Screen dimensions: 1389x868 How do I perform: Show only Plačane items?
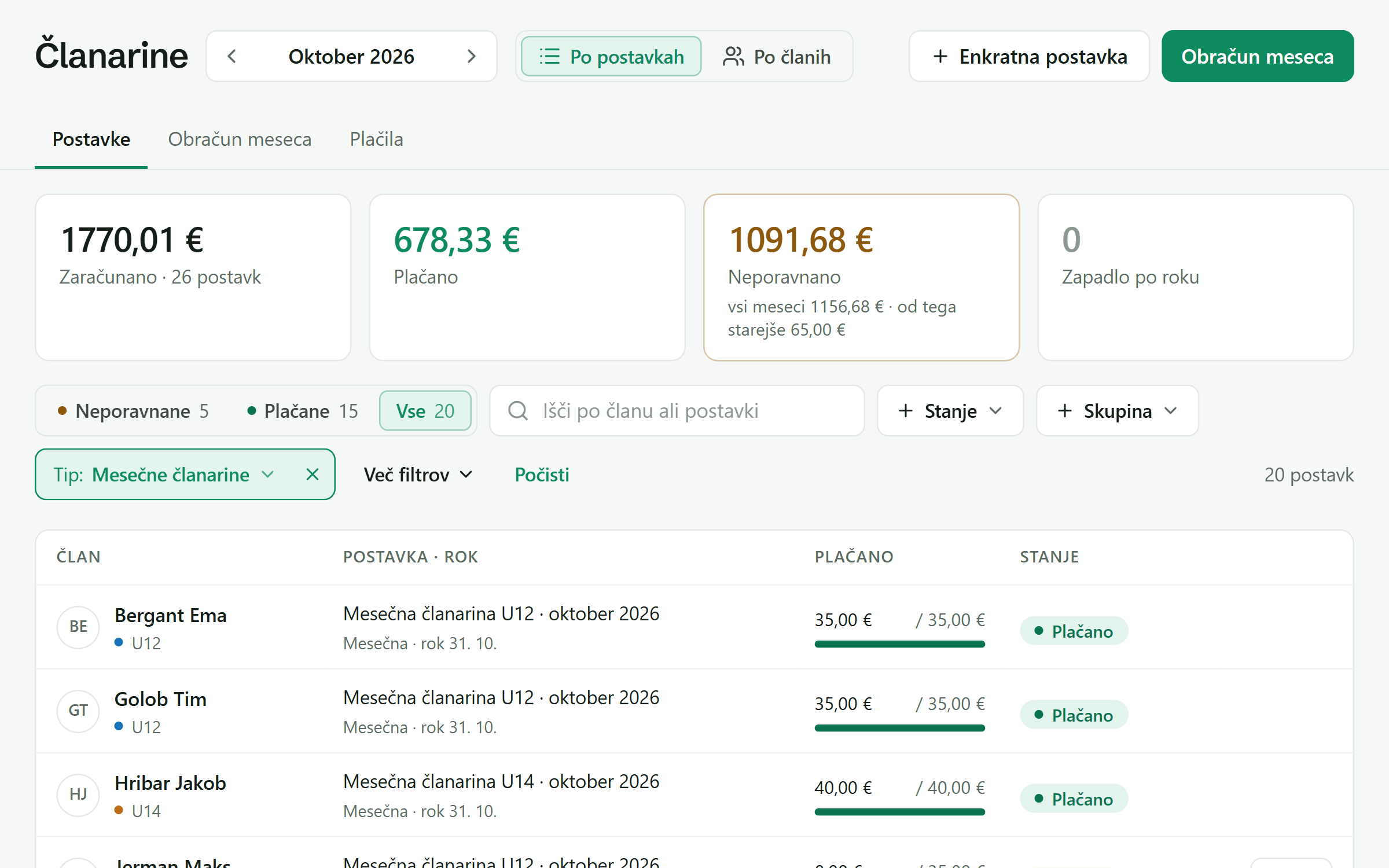[303, 411]
